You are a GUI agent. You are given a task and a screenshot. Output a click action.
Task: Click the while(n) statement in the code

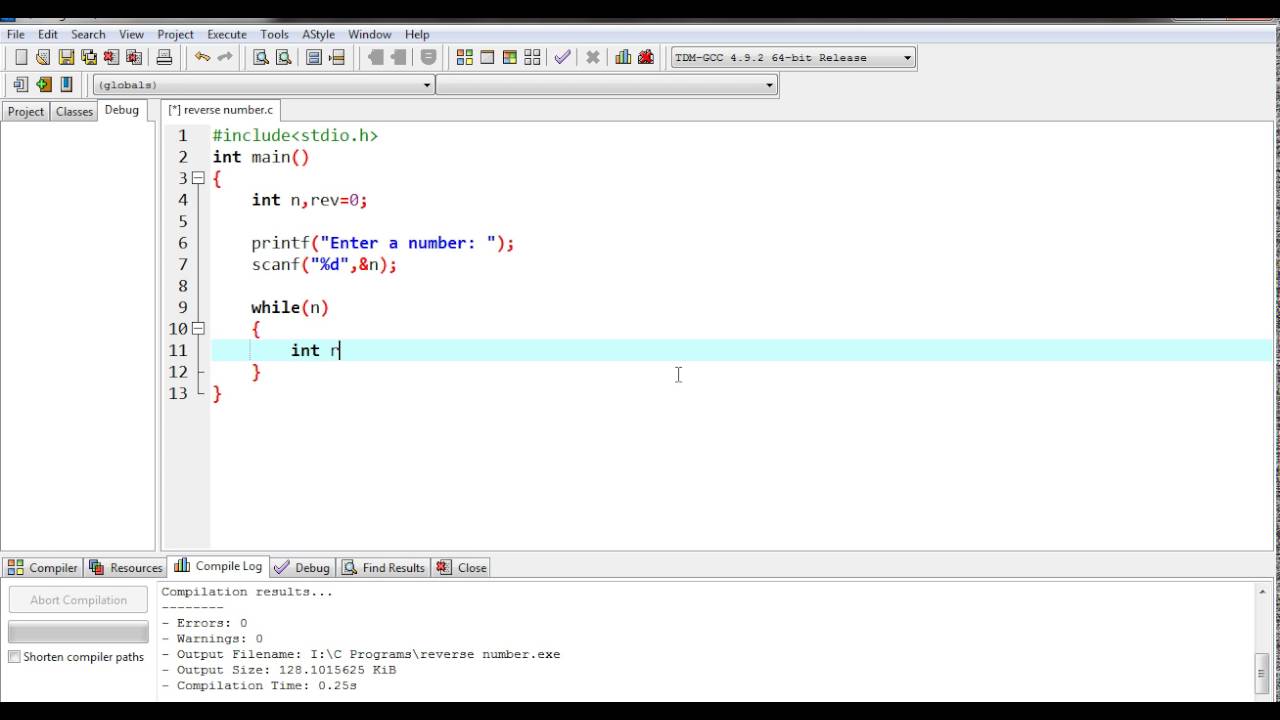tap(290, 307)
